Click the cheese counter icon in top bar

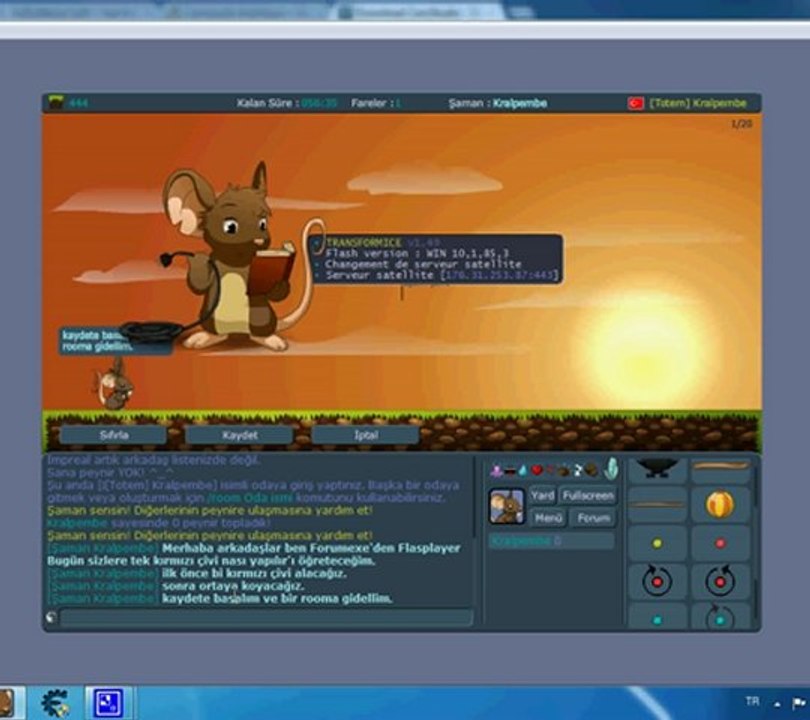56,102
